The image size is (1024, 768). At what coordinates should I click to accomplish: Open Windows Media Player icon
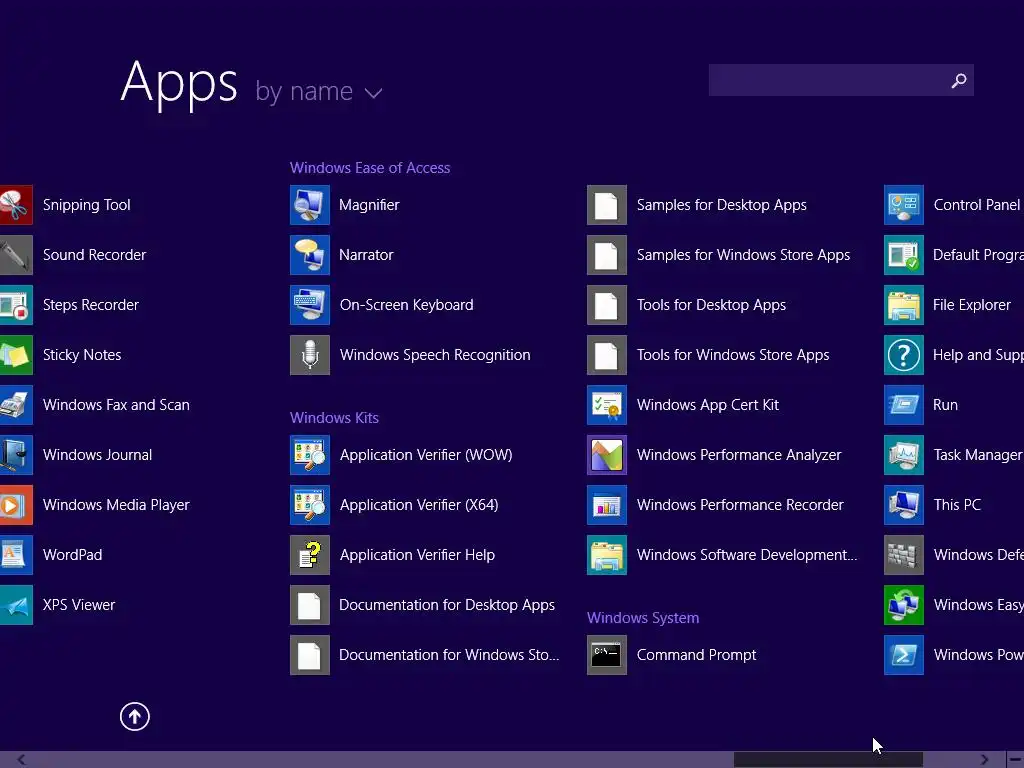coord(16,505)
